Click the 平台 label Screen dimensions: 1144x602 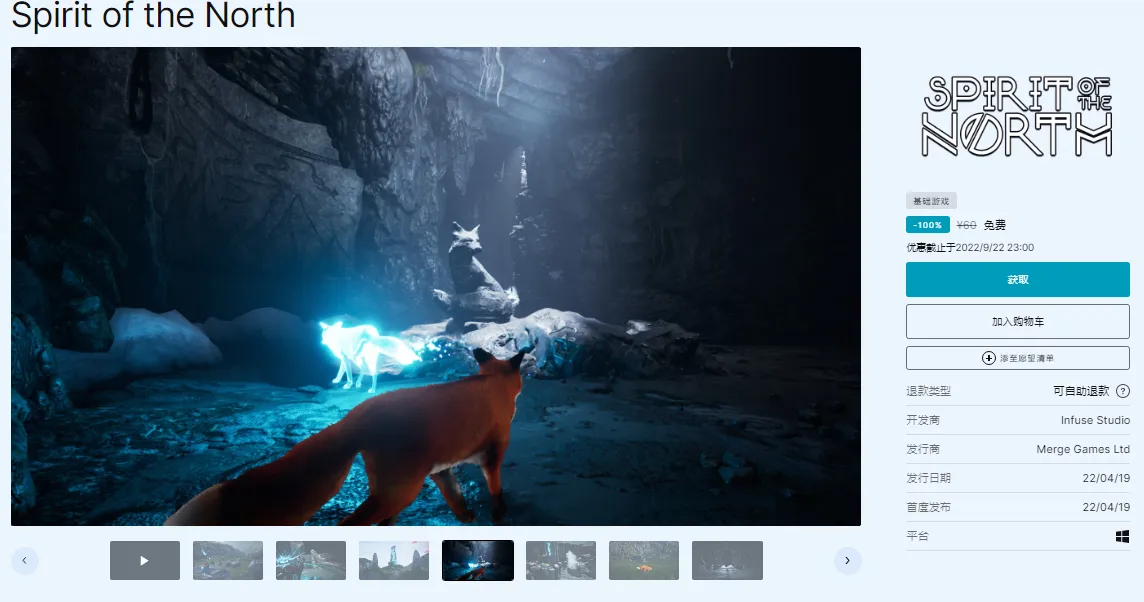[x=917, y=536]
